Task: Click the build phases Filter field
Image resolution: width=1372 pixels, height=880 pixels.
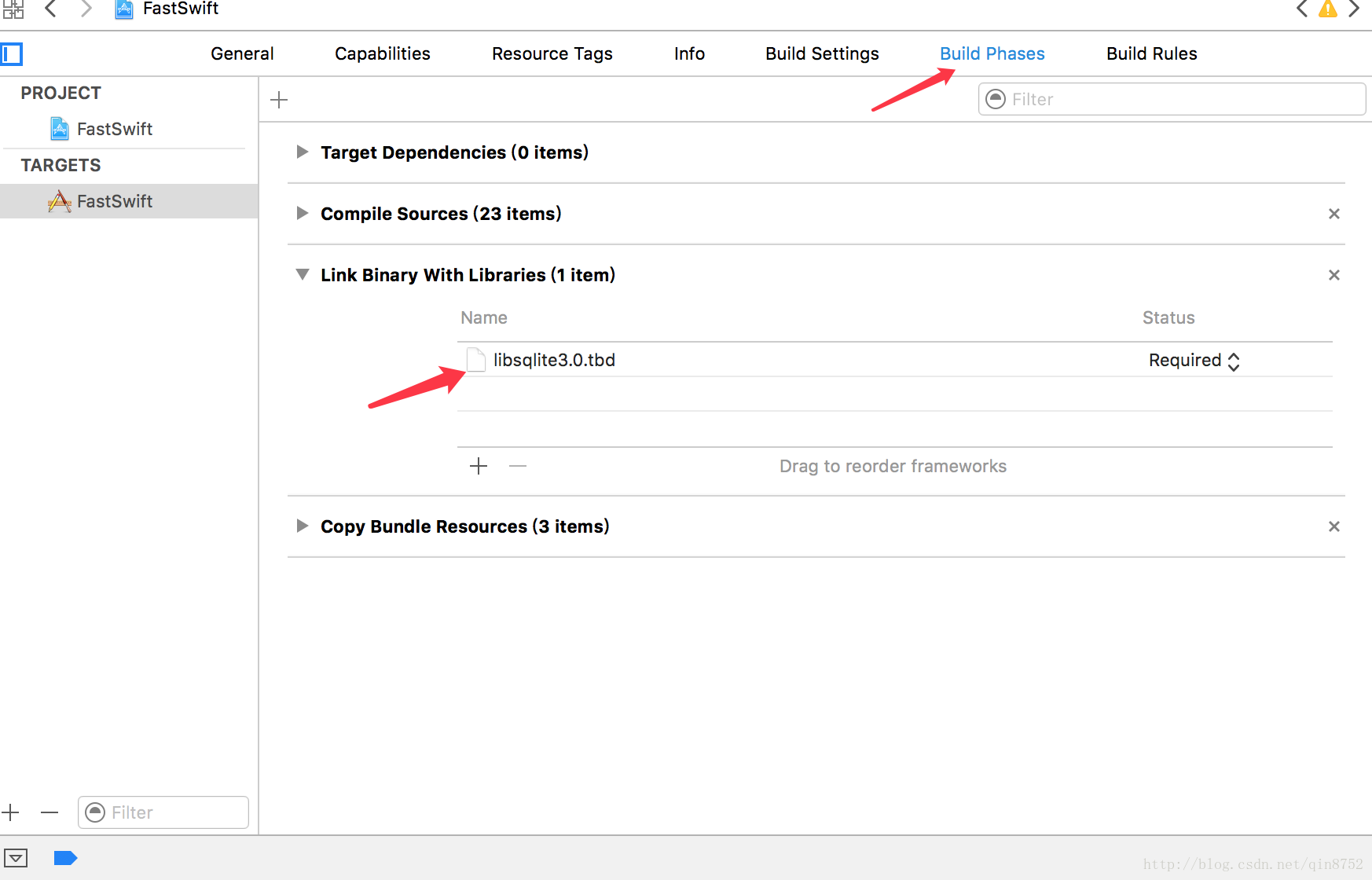Action: 1172,99
